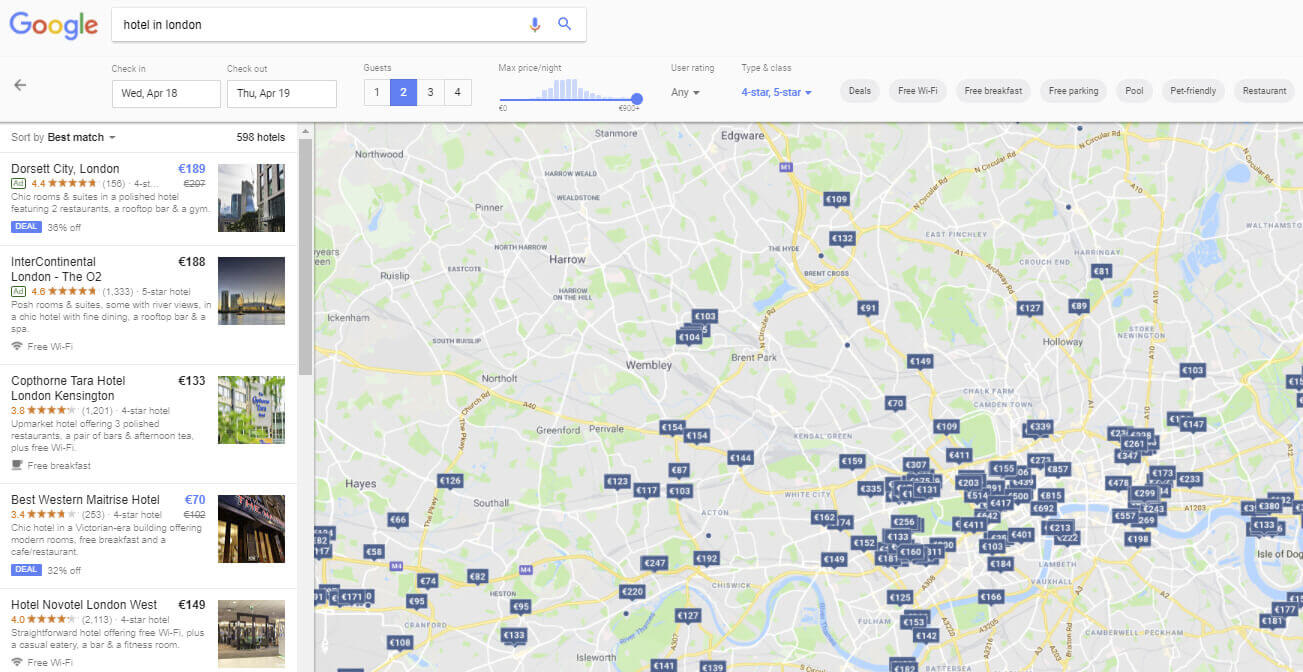The width and height of the screenshot is (1303, 672).
Task: Open the User rating dropdown
Action: tap(684, 91)
